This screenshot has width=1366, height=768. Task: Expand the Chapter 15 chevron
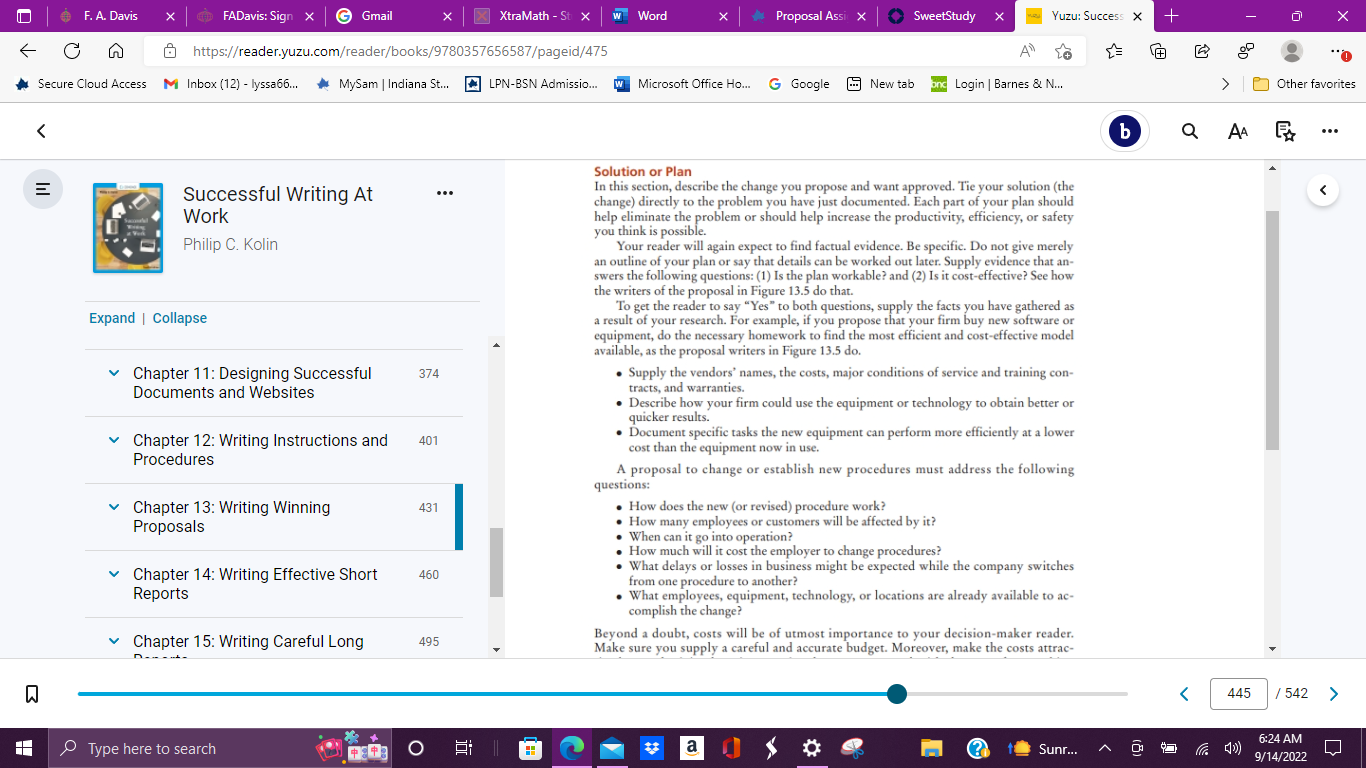[113, 641]
